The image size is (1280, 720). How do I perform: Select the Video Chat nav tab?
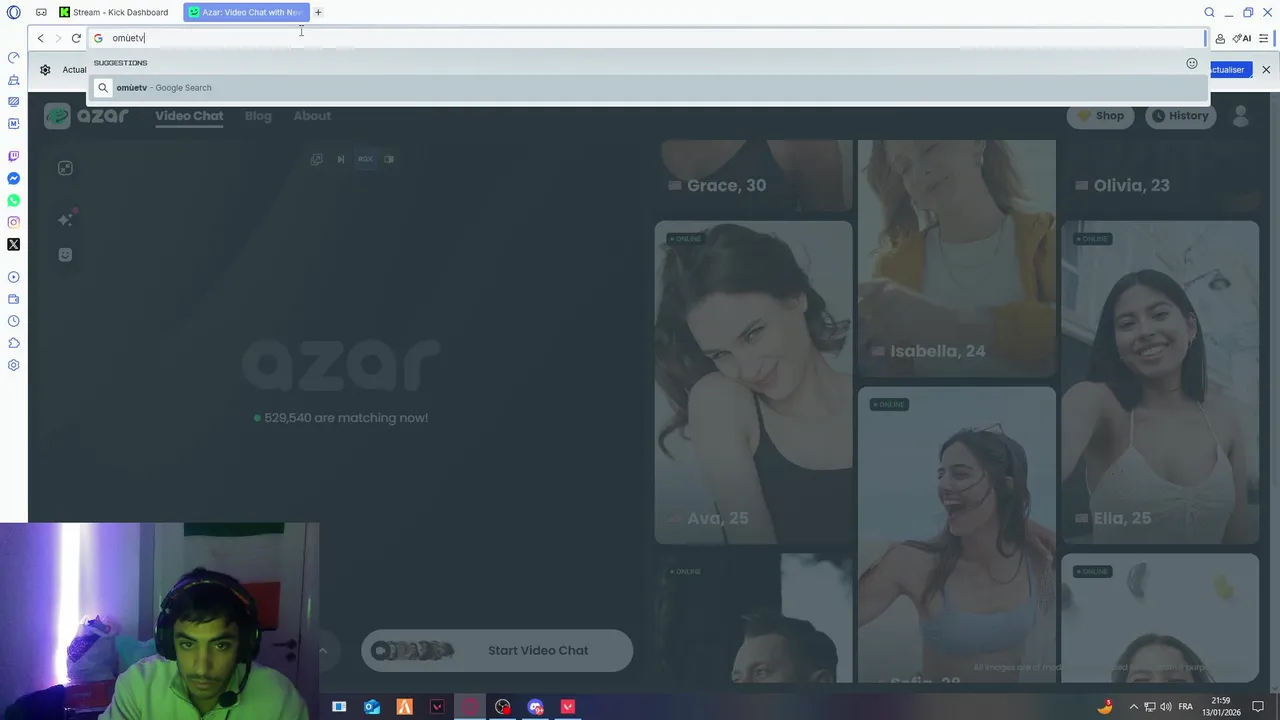pos(189,116)
